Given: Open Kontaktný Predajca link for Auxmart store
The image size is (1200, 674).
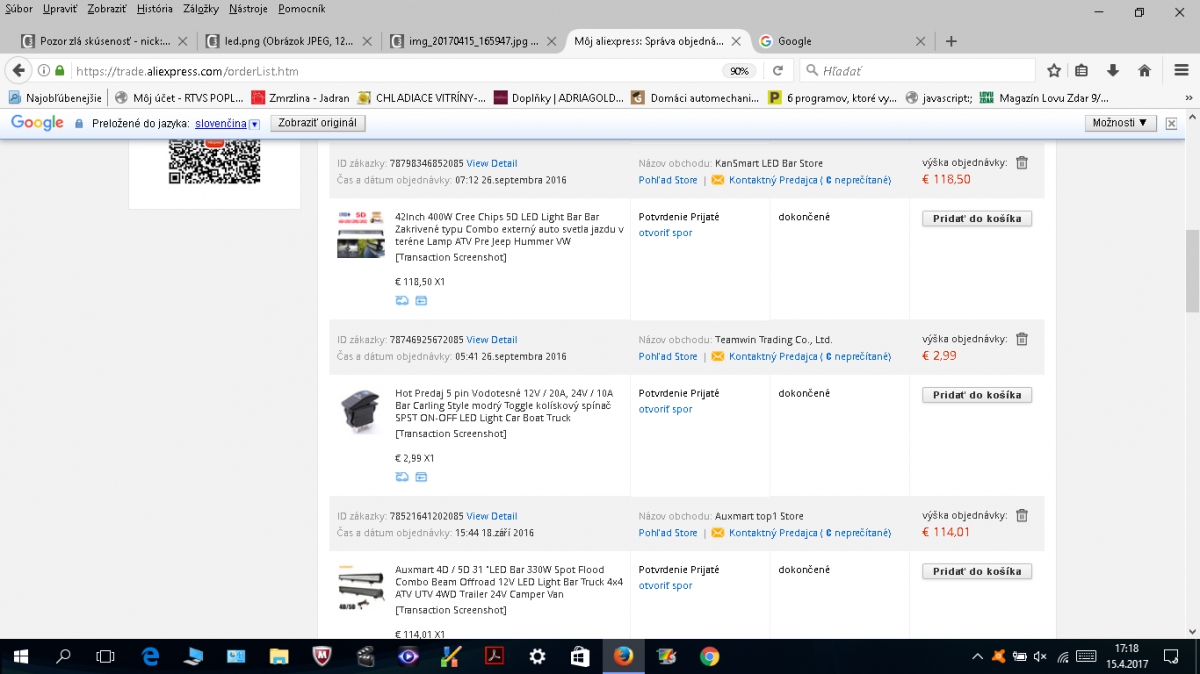Looking at the screenshot, I should (x=810, y=533).
